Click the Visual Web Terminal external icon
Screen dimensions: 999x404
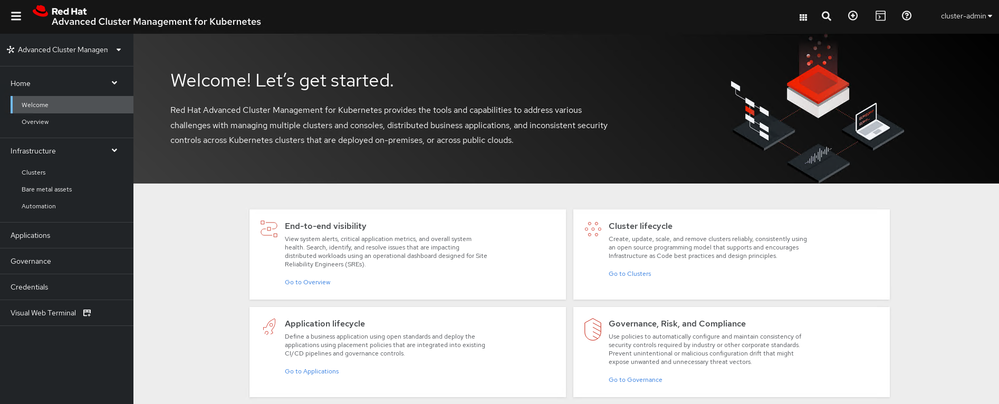click(x=87, y=313)
